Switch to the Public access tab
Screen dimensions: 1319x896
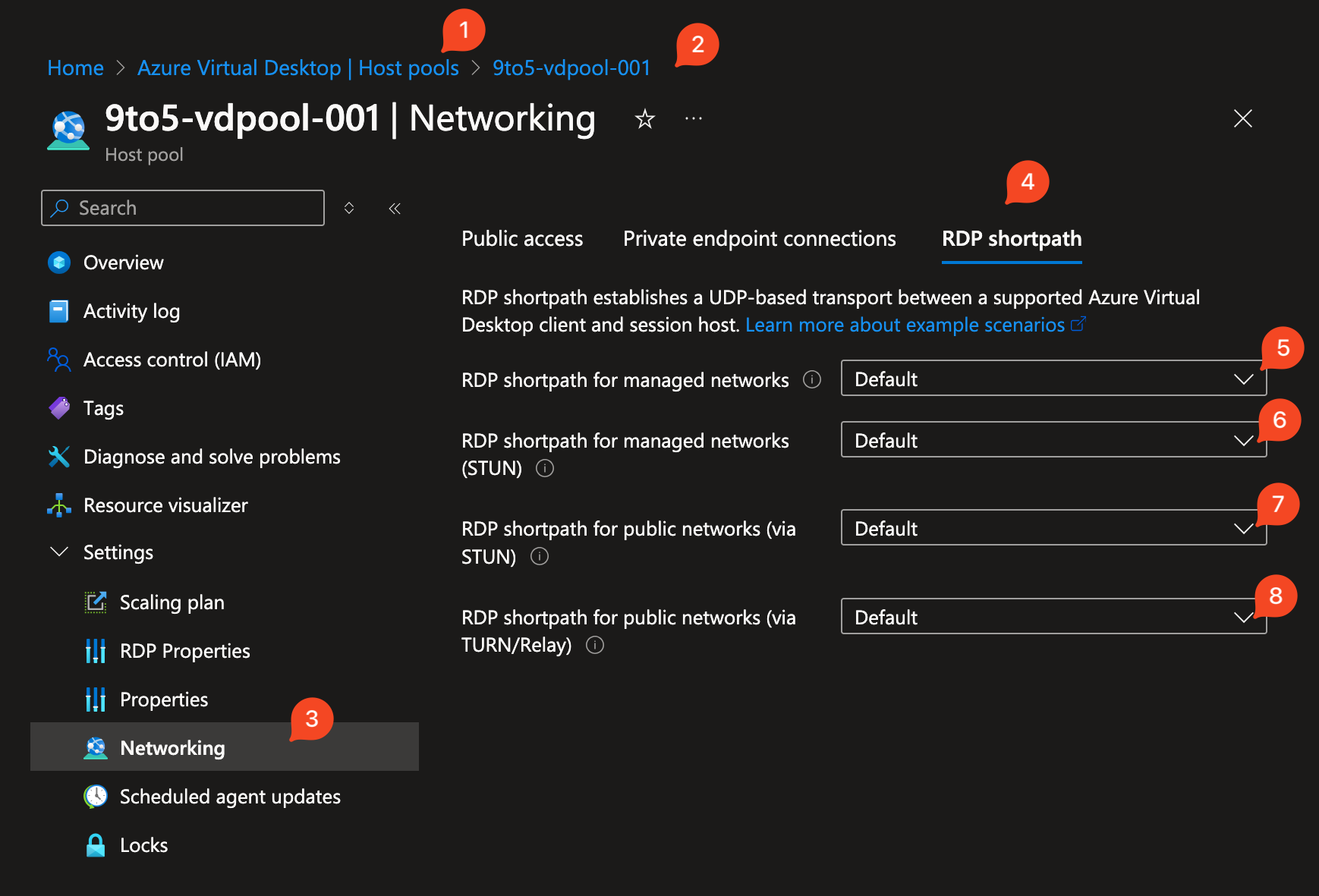point(521,238)
